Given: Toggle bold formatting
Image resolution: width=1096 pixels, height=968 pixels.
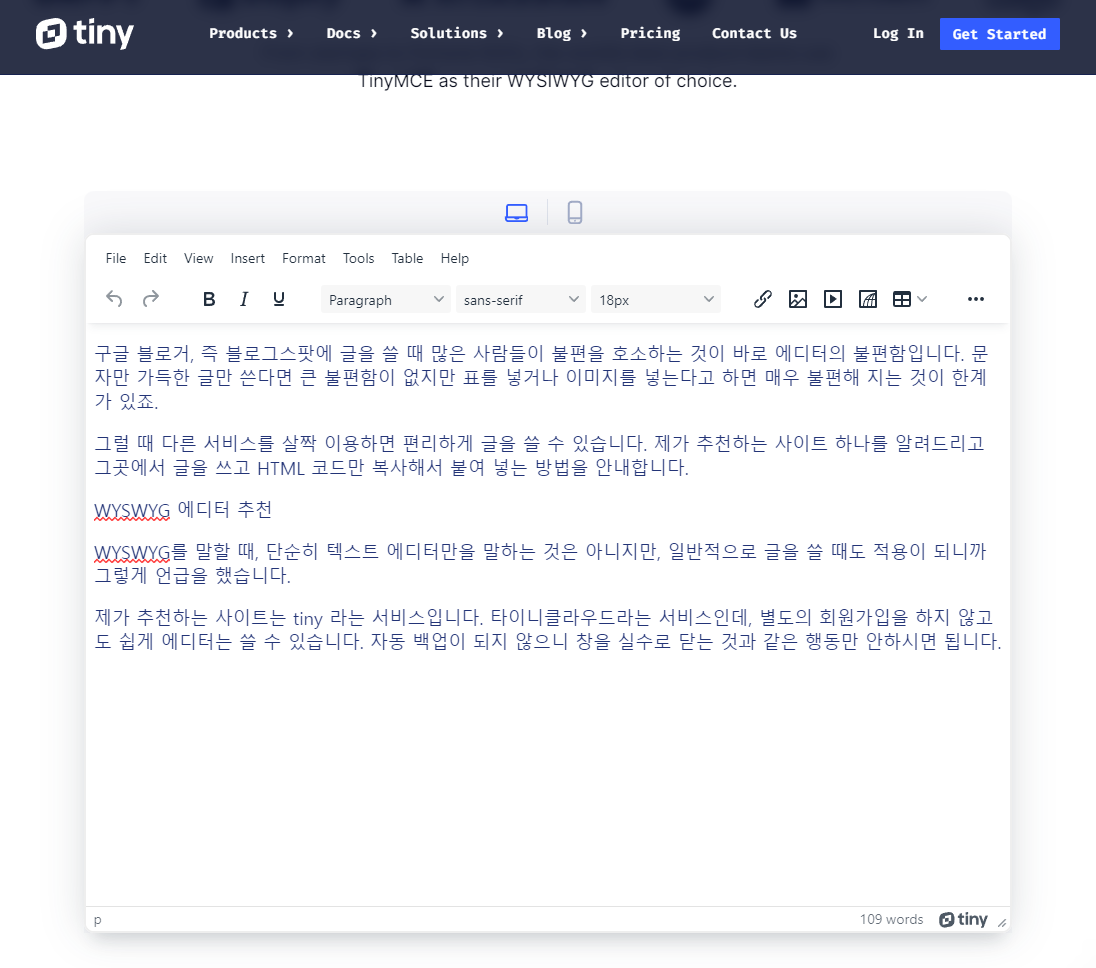Looking at the screenshot, I should coord(208,299).
